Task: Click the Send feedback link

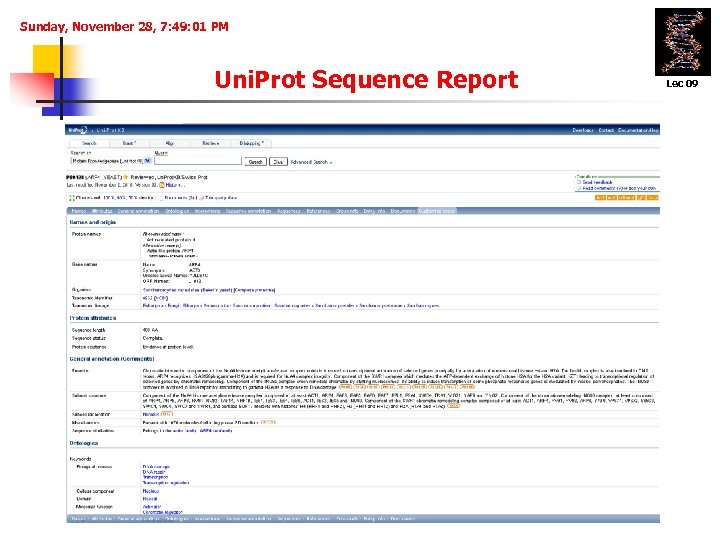Action: click(x=597, y=182)
